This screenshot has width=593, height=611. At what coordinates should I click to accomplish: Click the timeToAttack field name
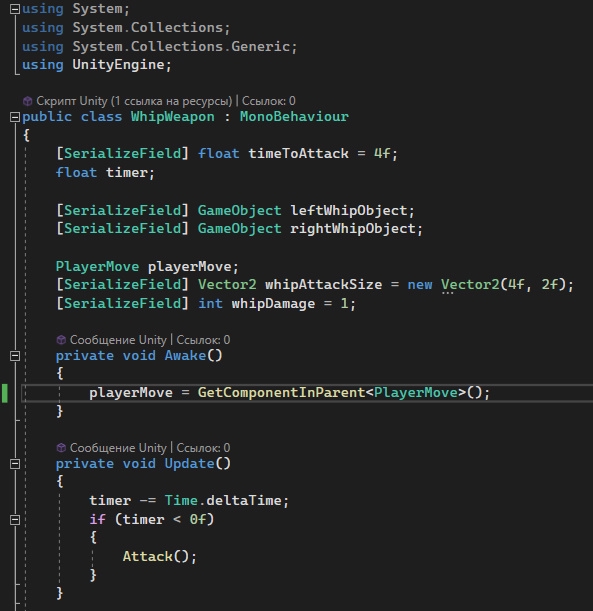pyautogui.click(x=298, y=154)
